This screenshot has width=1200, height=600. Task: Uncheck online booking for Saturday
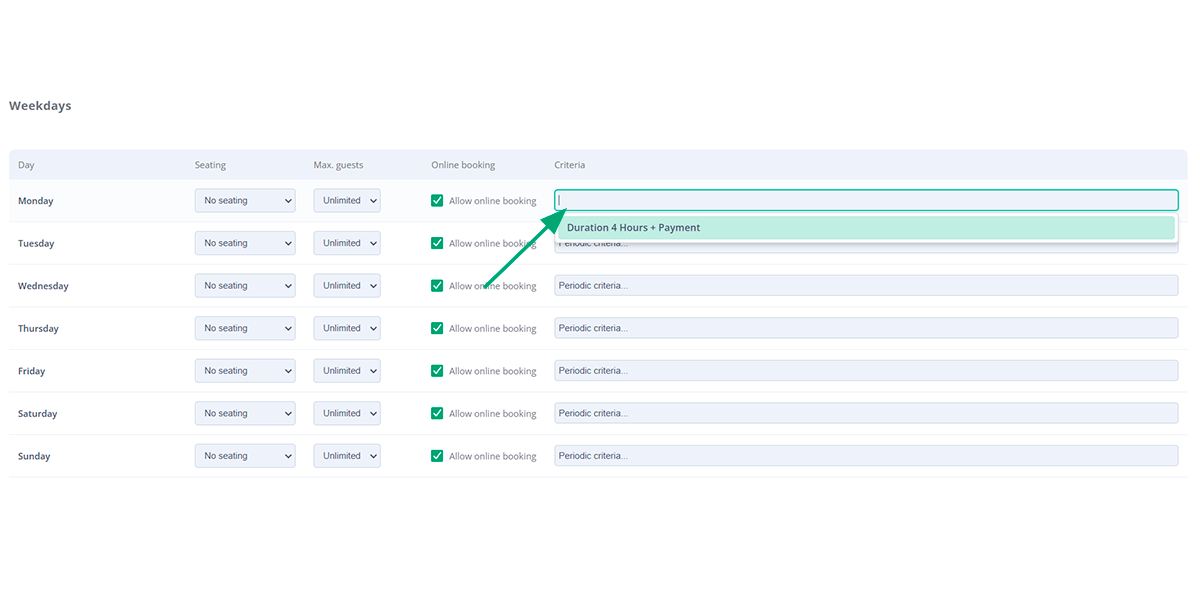pos(437,412)
